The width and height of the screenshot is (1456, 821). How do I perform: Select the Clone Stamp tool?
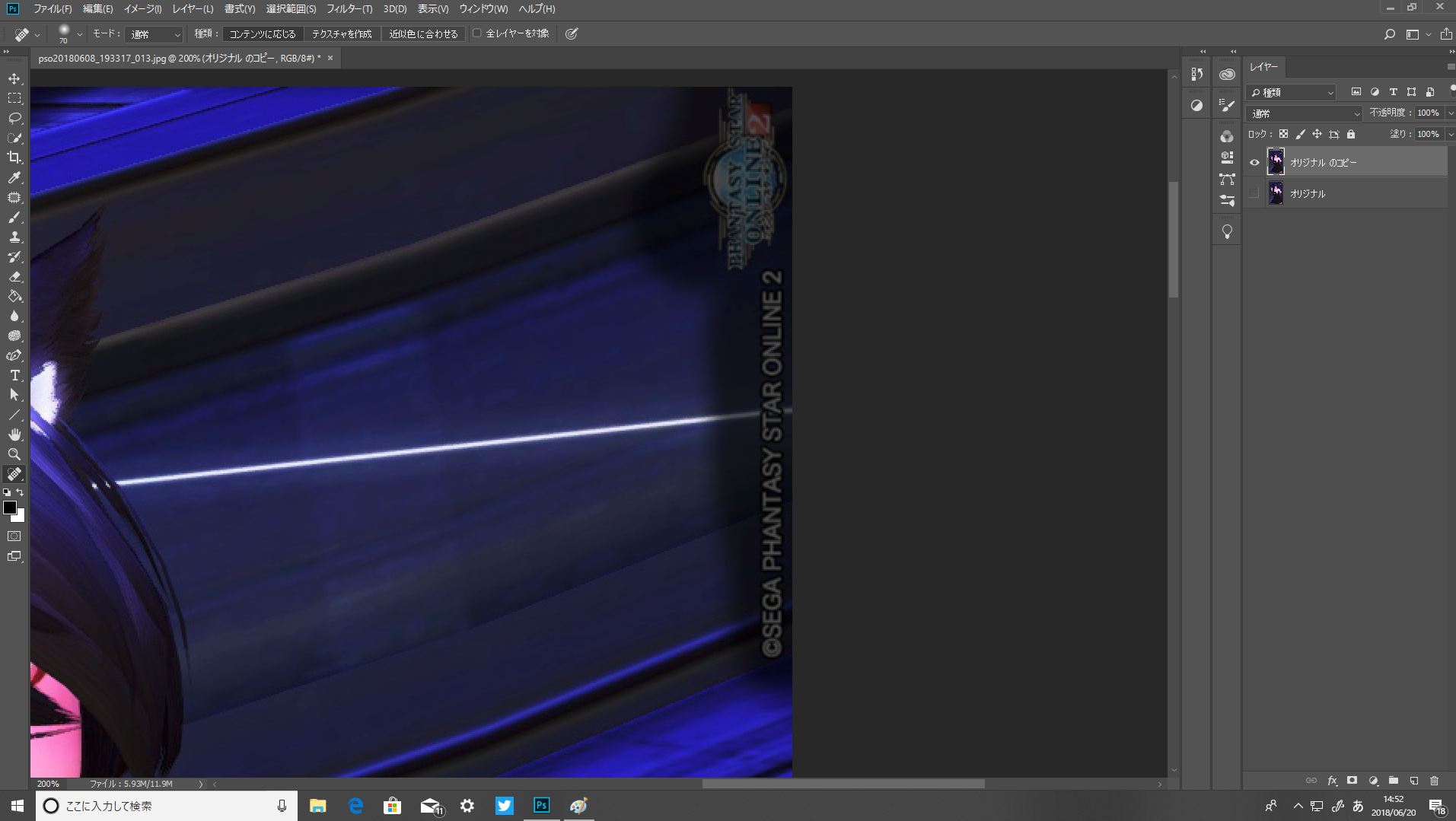pos(14,237)
